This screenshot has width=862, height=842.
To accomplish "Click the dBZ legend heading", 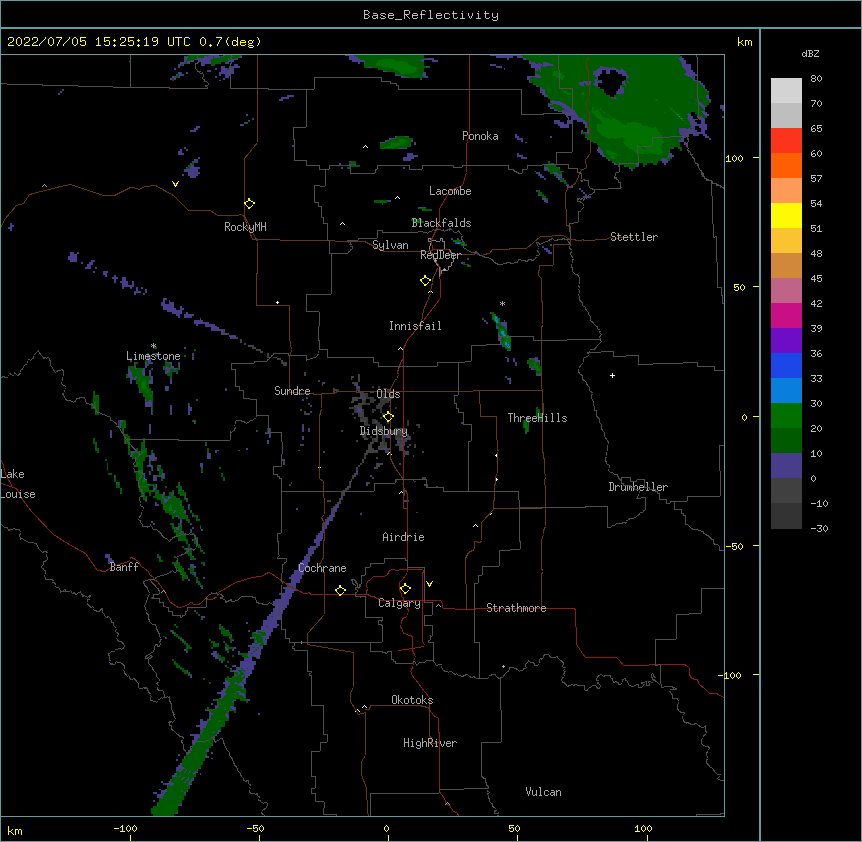I will click(810, 53).
